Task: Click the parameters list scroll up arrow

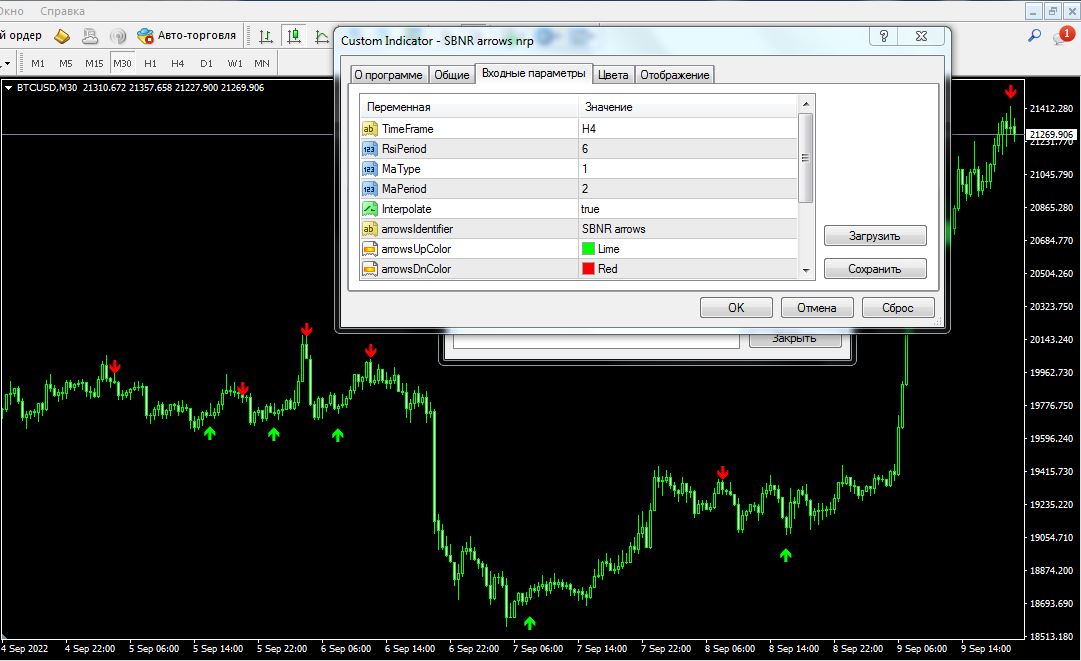Action: pos(806,104)
